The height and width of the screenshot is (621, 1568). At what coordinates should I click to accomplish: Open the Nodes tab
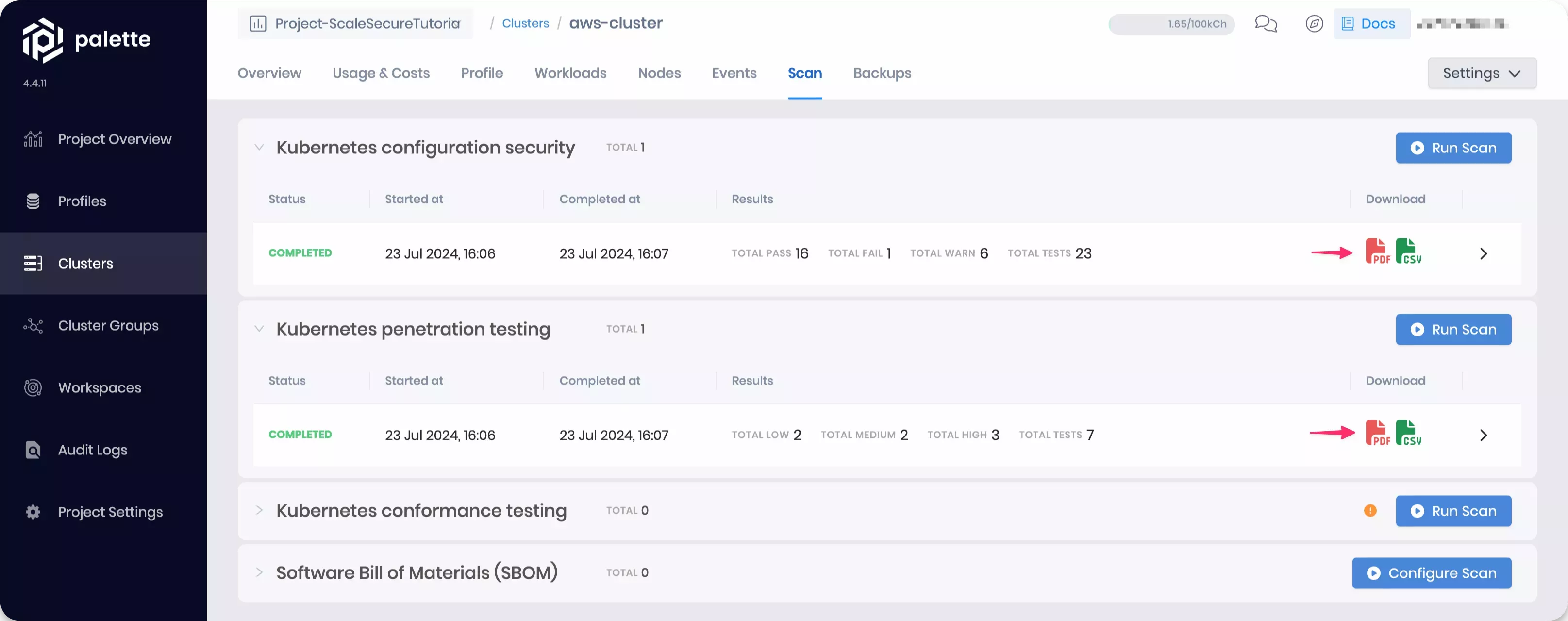[659, 73]
